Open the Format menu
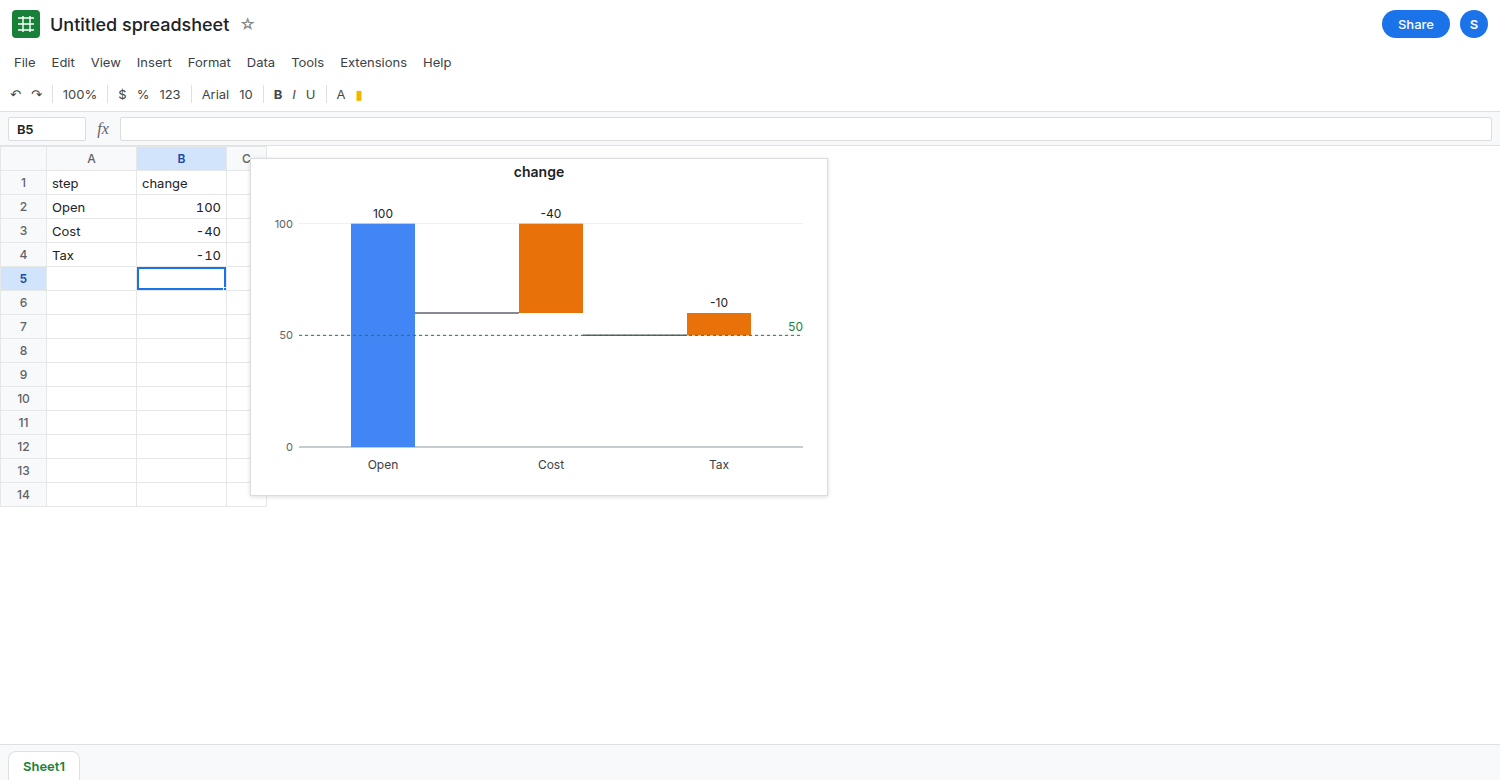Viewport: 1500px width, 780px height. click(x=209, y=62)
